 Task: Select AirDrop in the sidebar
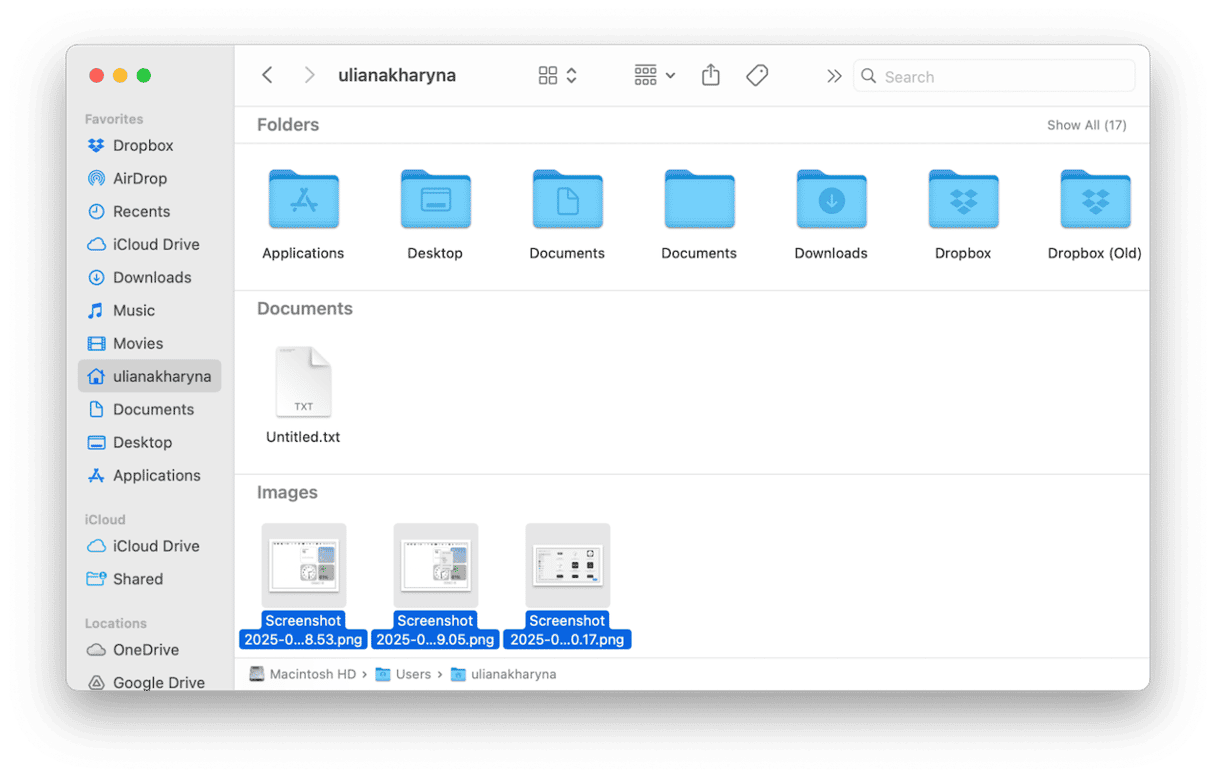[x=139, y=178]
